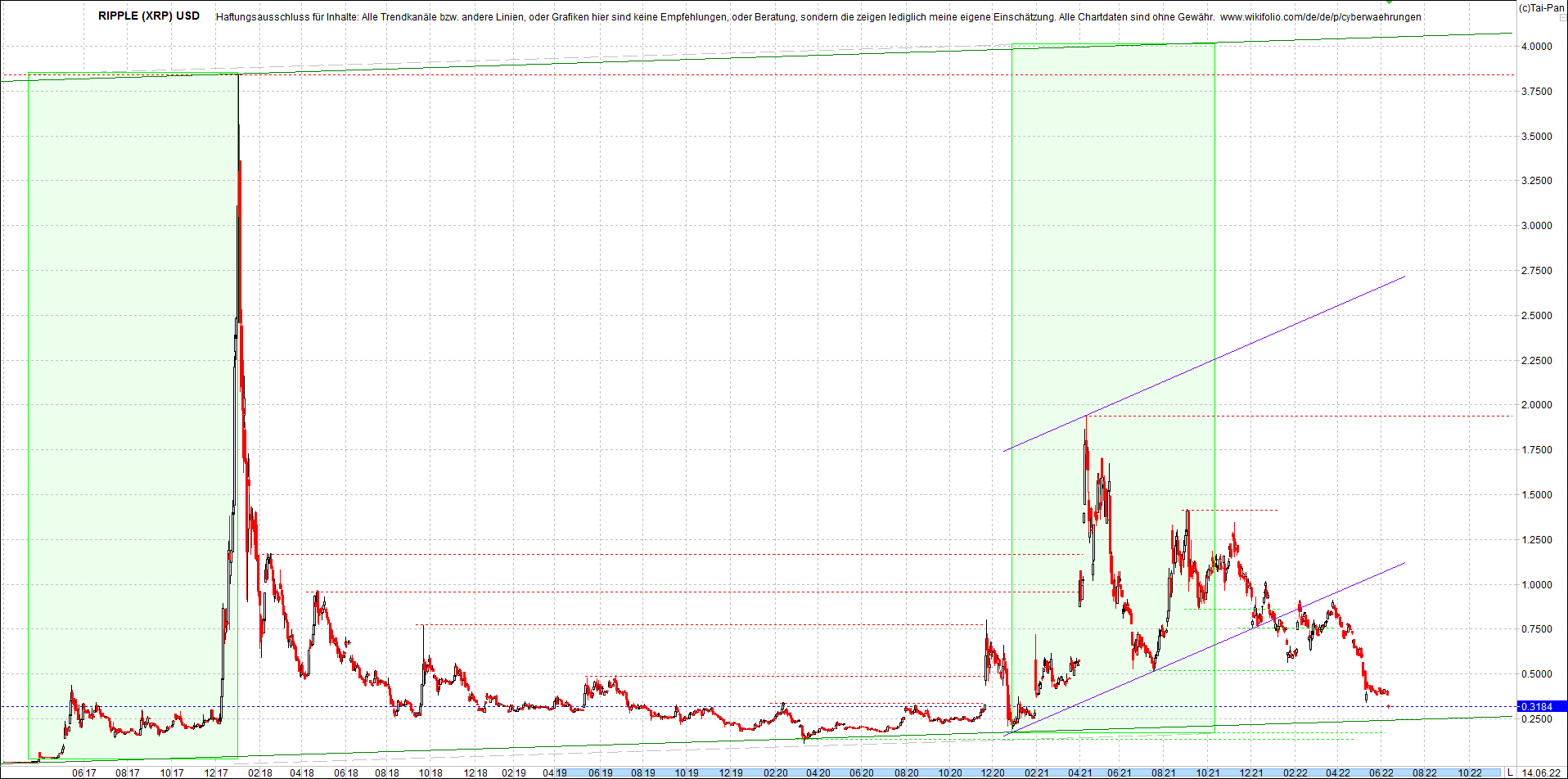Viewport: 1568px width, 779px height.
Task: Click the 10 22 date label on the time axis
Action: coord(1470,772)
